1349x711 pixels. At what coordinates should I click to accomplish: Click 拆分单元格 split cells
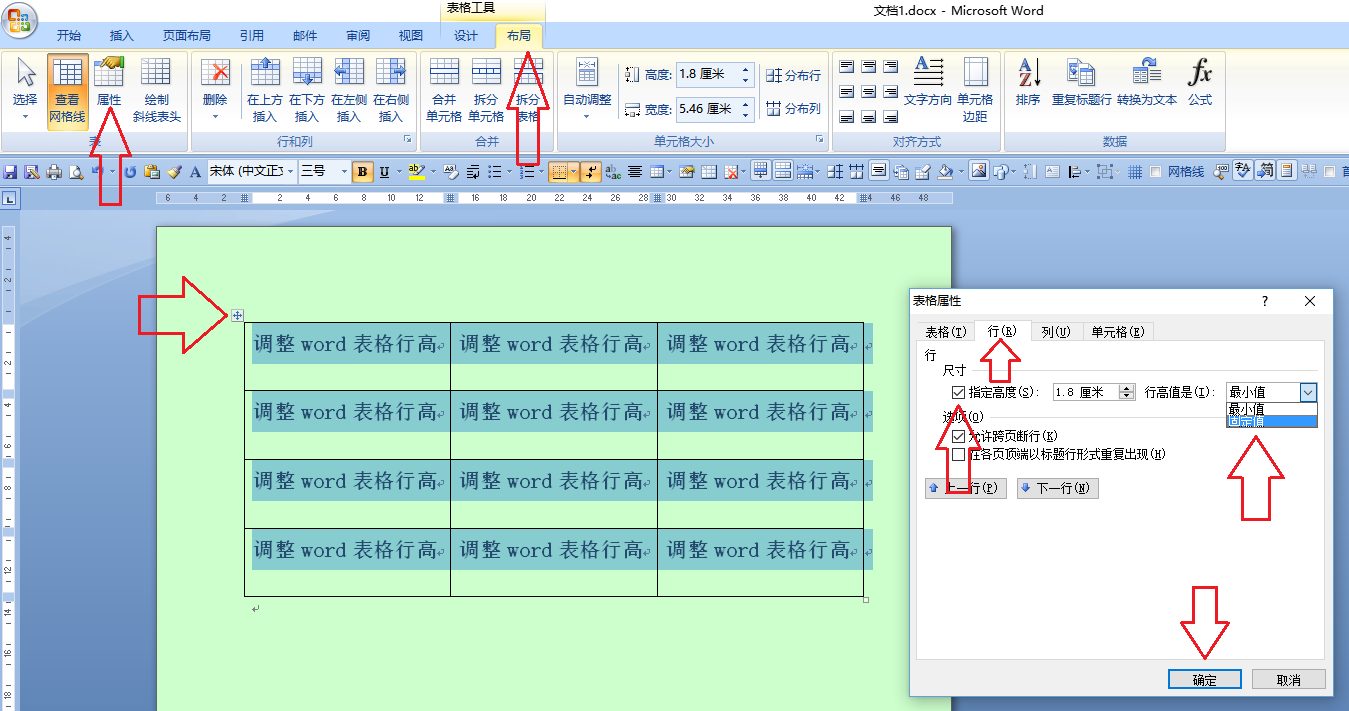(486, 89)
